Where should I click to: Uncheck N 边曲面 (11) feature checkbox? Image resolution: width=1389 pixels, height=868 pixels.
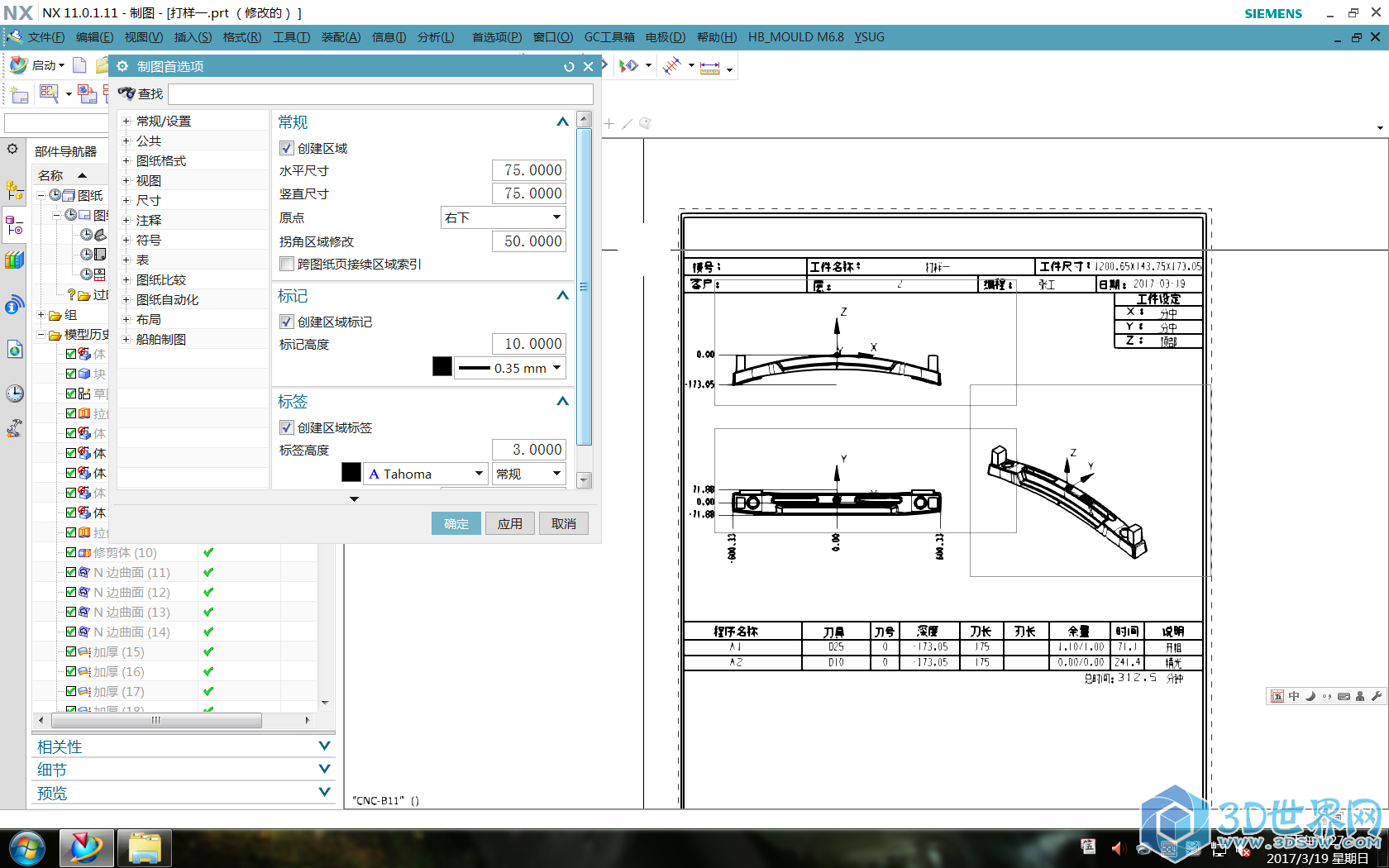point(71,572)
